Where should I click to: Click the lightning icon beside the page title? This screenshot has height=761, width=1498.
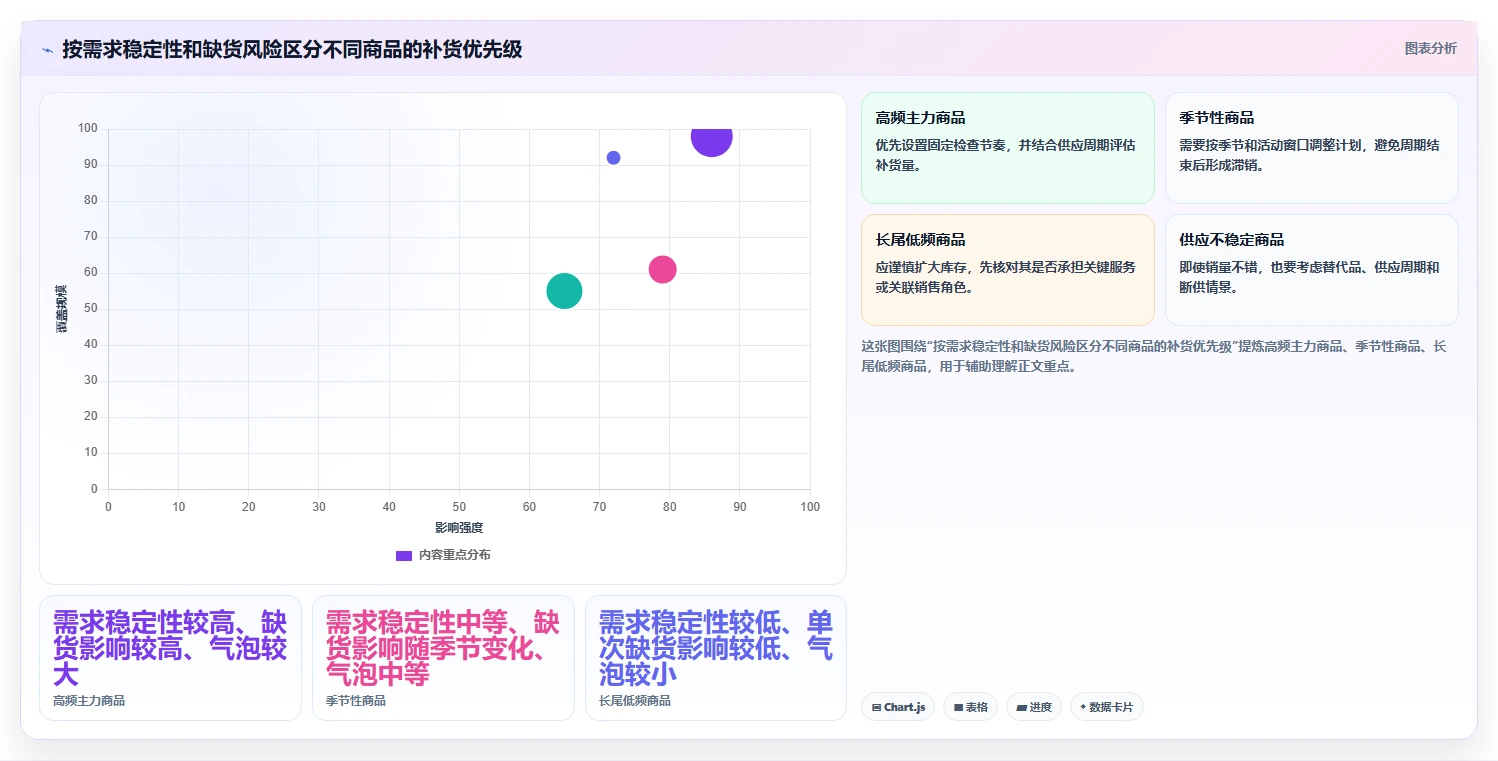click(x=47, y=50)
